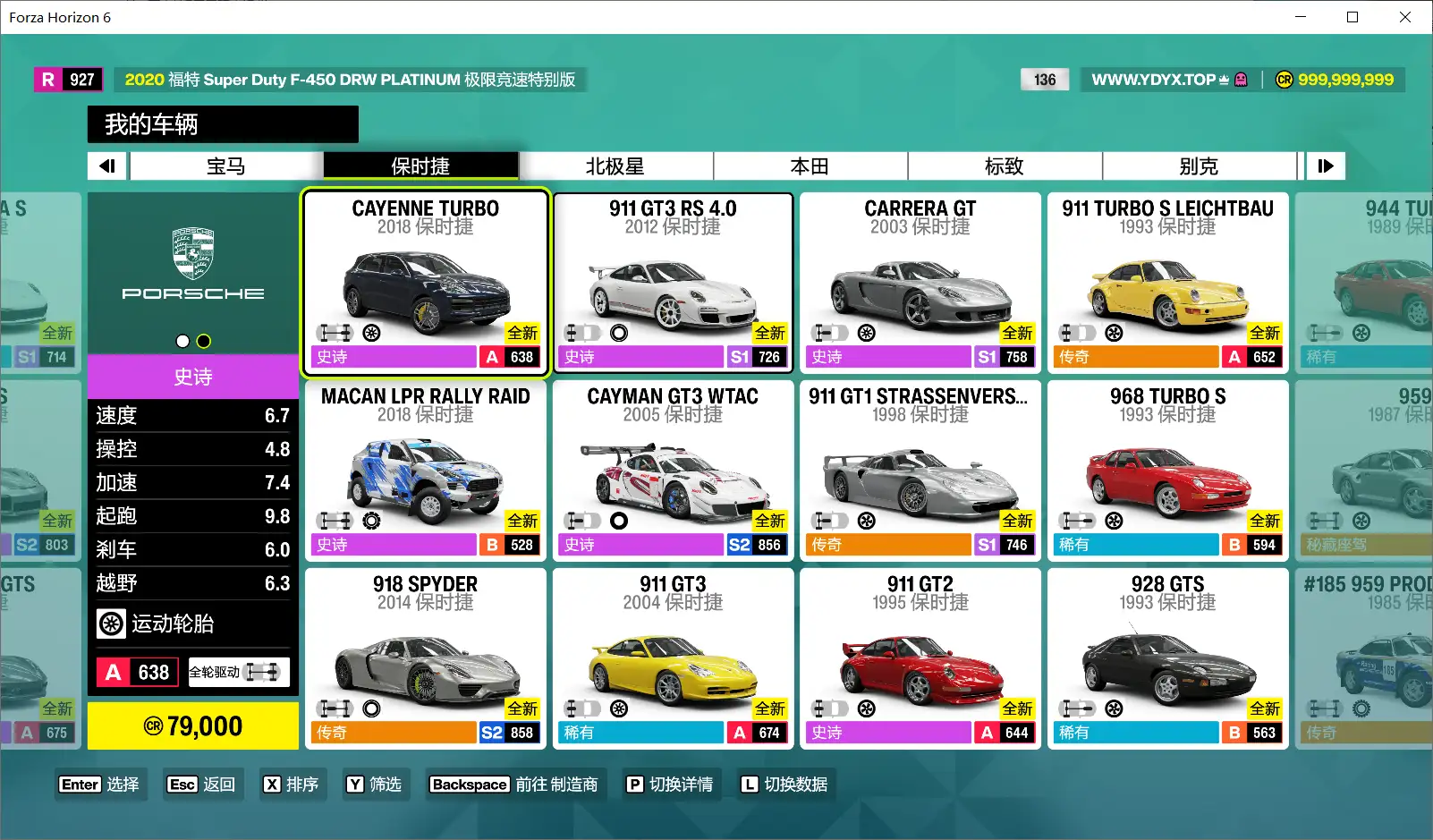Click the S1 758 badge on Carrera GT
Screen dimensions: 1433x840
pyautogui.click(x=1004, y=357)
